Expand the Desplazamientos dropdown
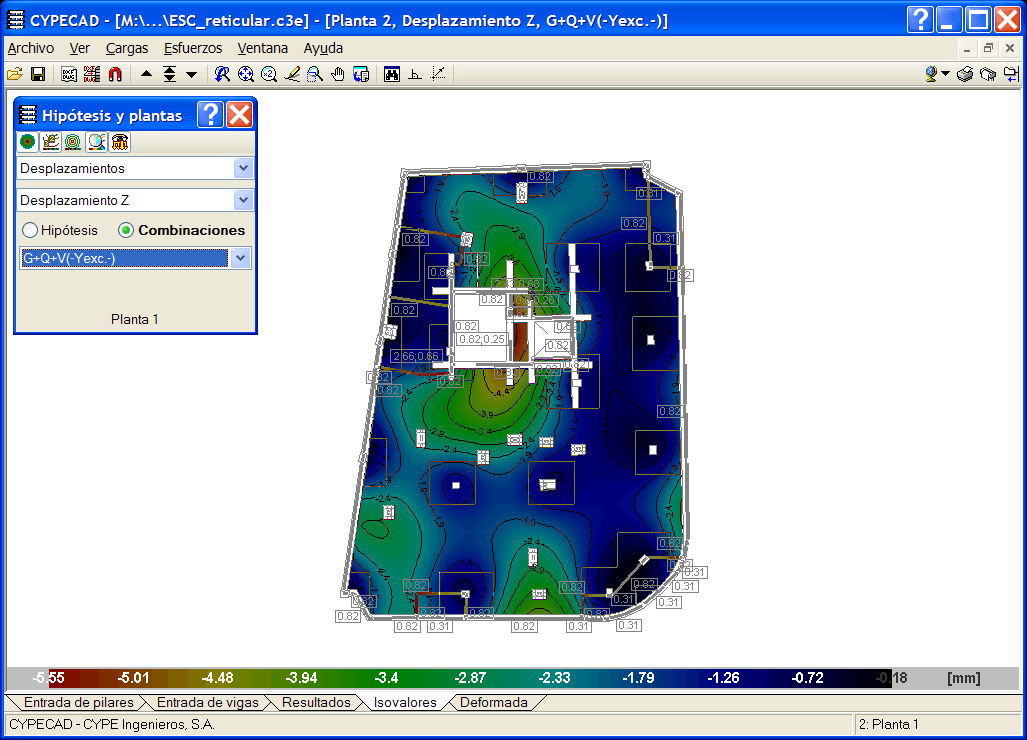 coord(243,169)
